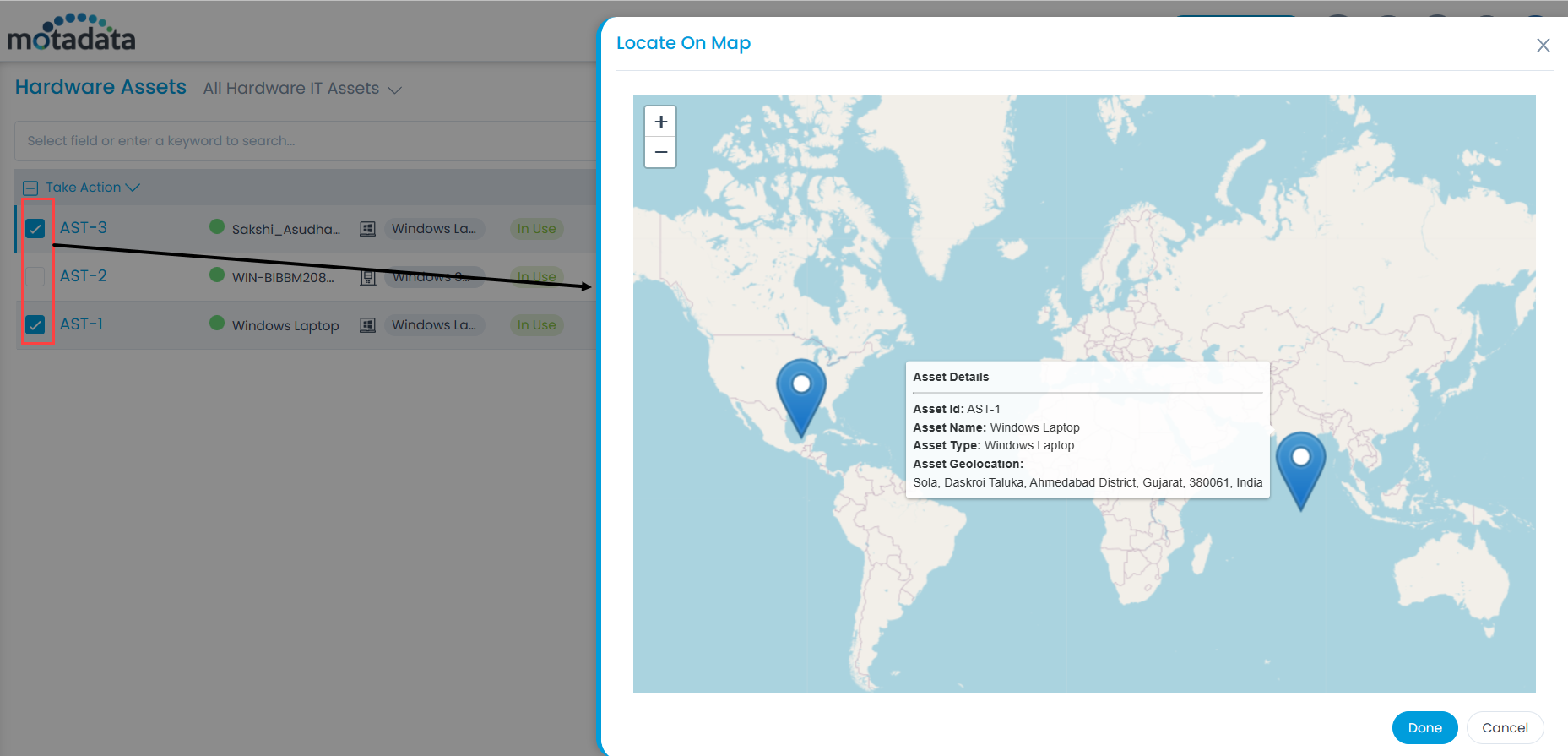This screenshot has height=756, width=1568.
Task: Click the asset type icon in AST-3 row
Action: pyautogui.click(x=367, y=229)
